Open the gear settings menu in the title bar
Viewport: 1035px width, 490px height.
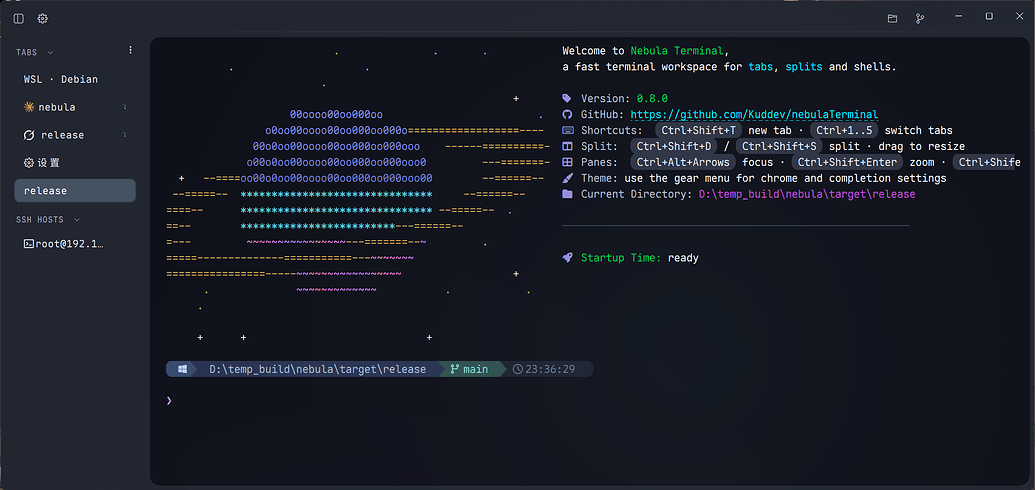pos(42,18)
